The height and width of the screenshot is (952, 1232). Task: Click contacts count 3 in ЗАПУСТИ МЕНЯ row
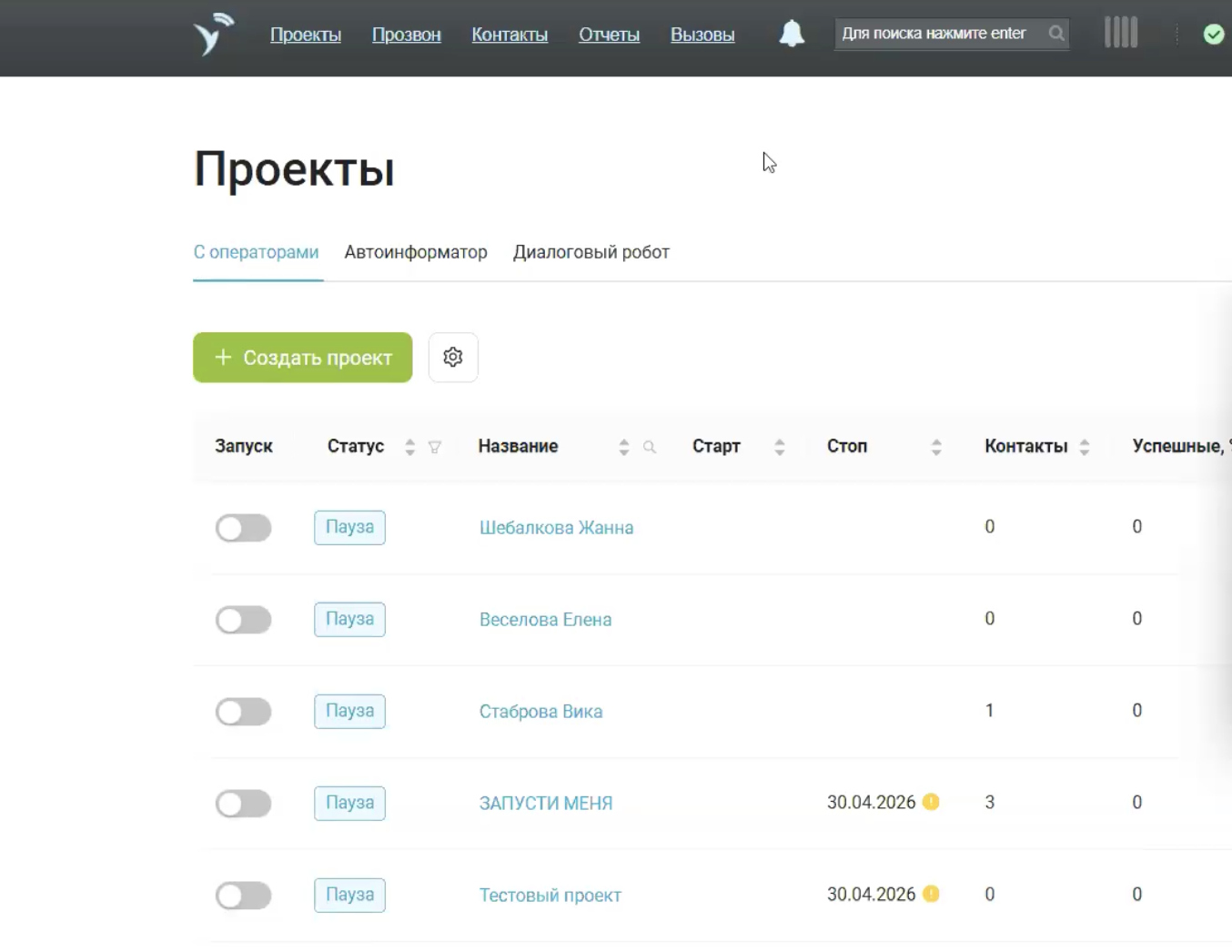pos(990,802)
